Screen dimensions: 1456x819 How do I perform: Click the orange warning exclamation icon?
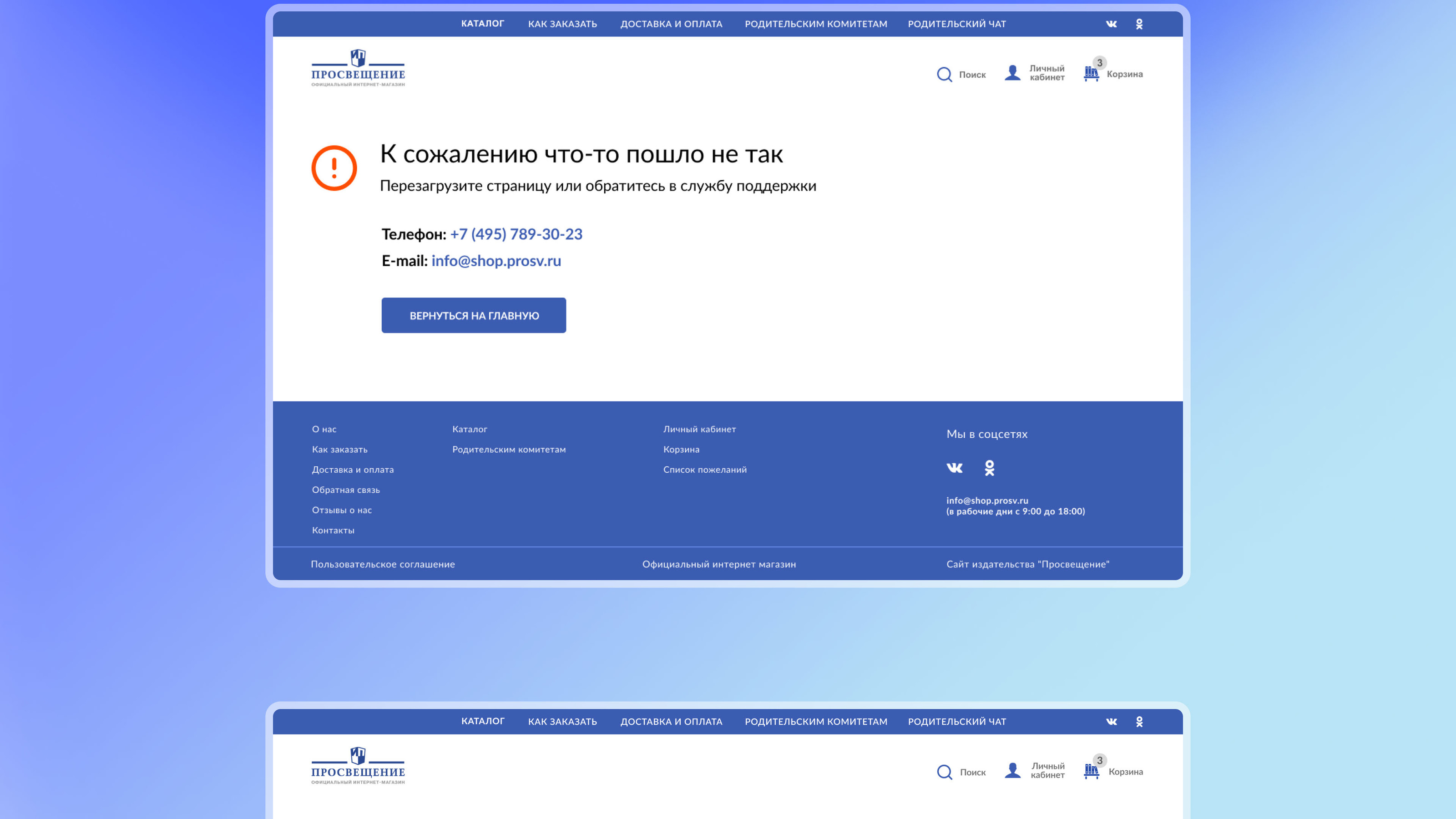click(334, 168)
